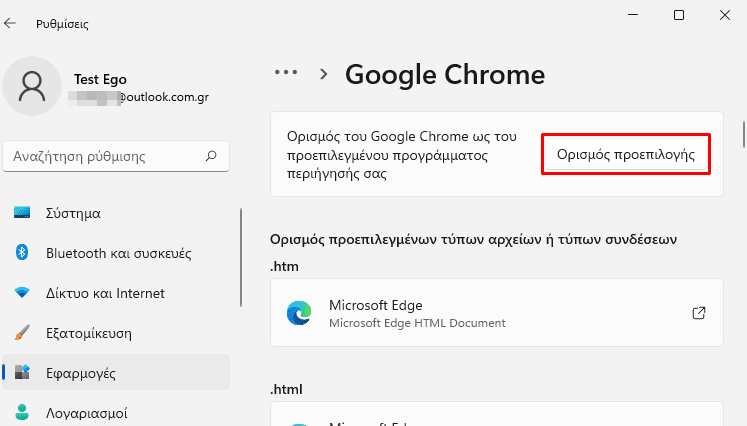Click the Google Chrome page title

click(445, 75)
